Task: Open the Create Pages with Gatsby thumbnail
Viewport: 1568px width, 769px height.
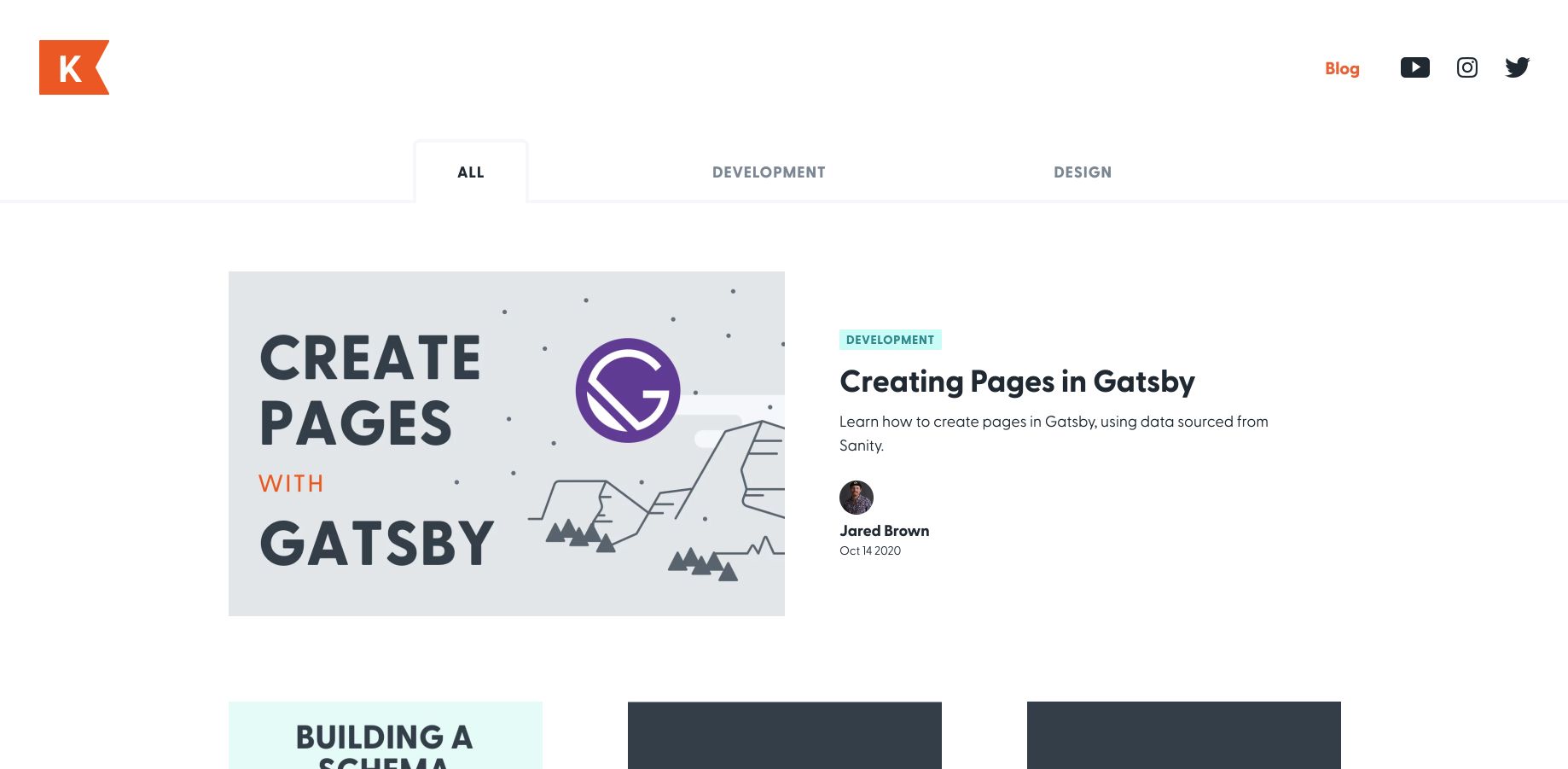Action: pyautogui.click(x=507, y=444)
